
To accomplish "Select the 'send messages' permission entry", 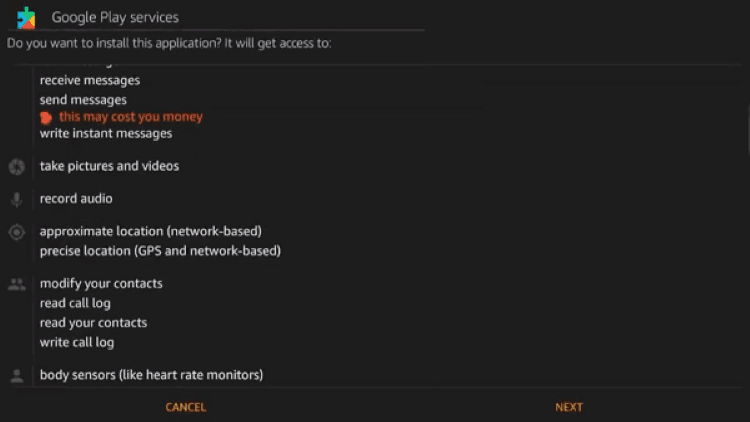I will (83, 100).
